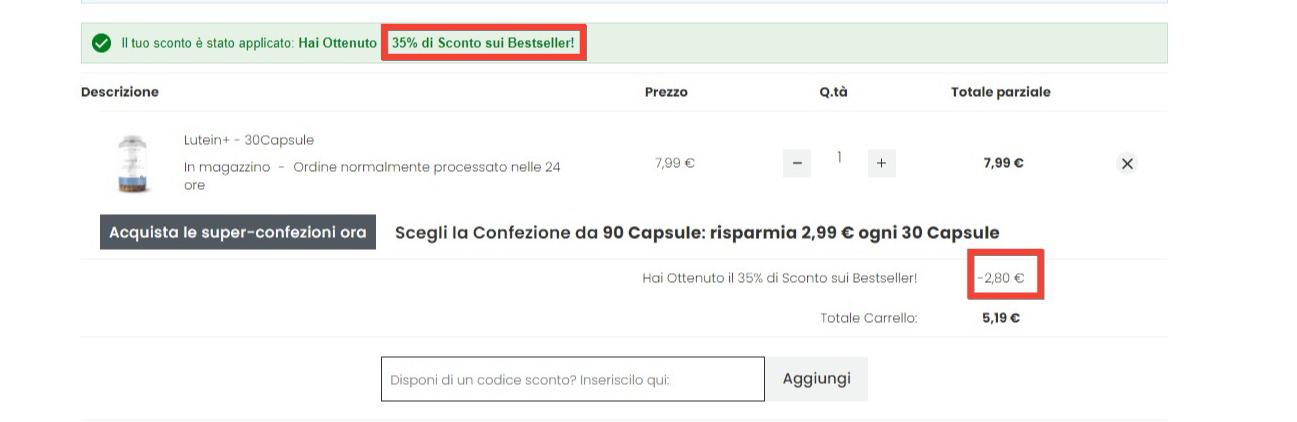Click the -2,80 € discount amount
This screenshot has height=422, width=1297.
[1004, 278]
